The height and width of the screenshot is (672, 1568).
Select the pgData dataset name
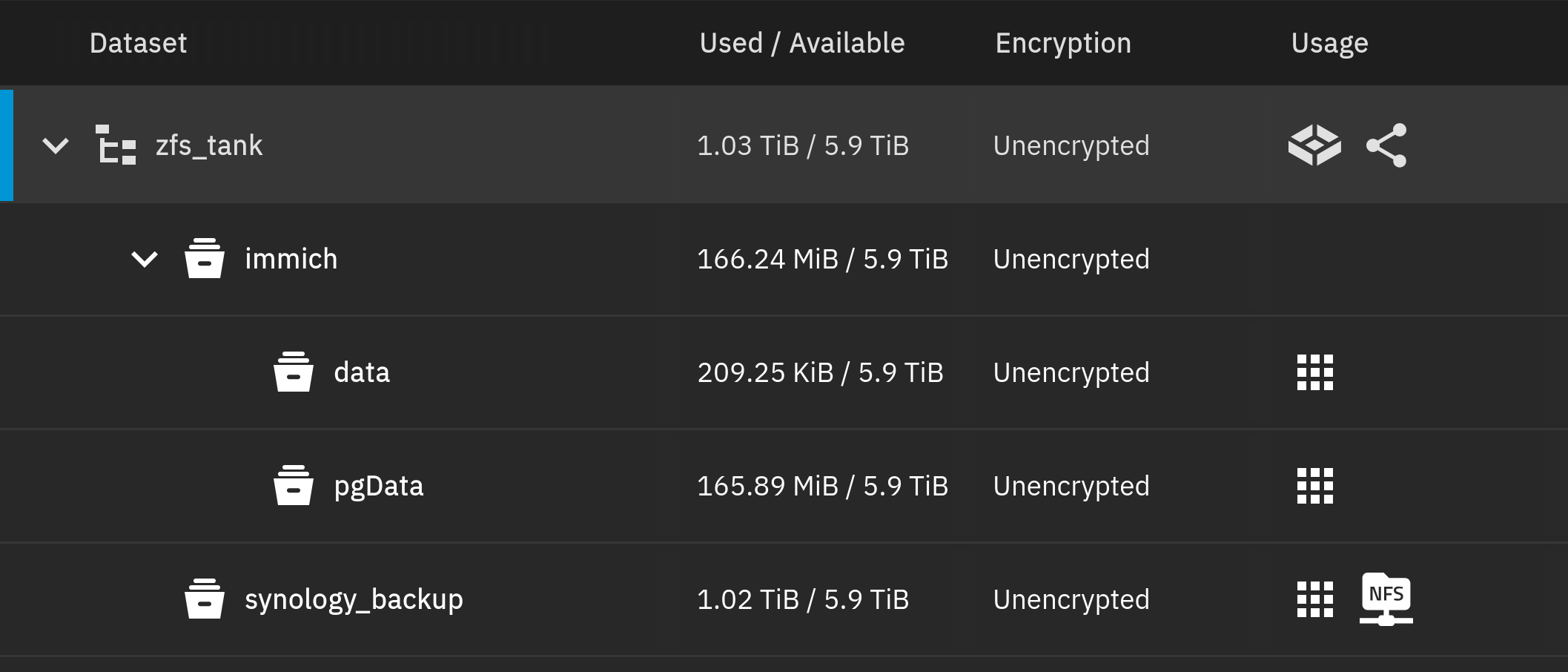tap(378, 486)
